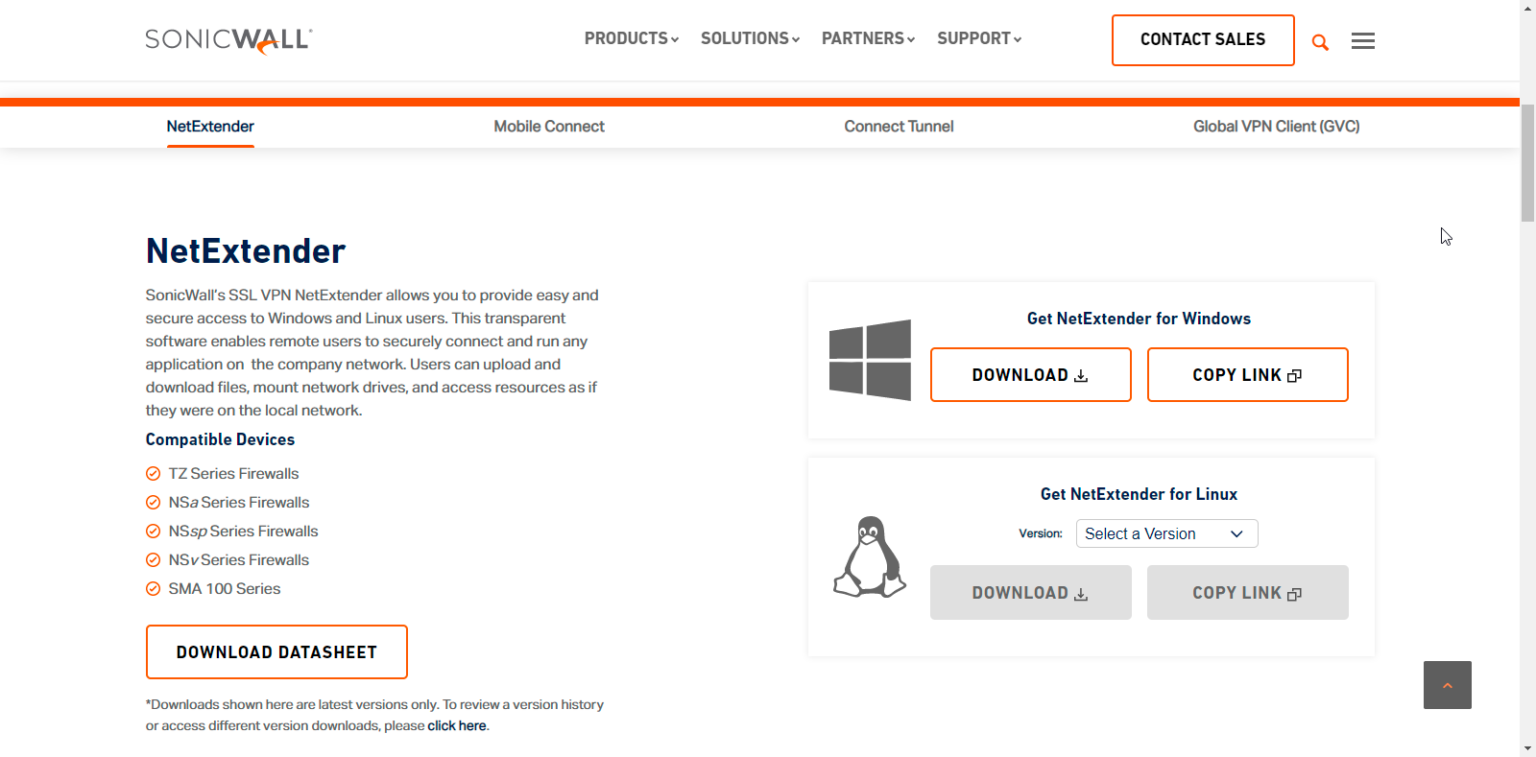Switch to the NetExtender tab
This screenshot has width=1536, height=757.
pyautogui.click(x=210, y=126)
